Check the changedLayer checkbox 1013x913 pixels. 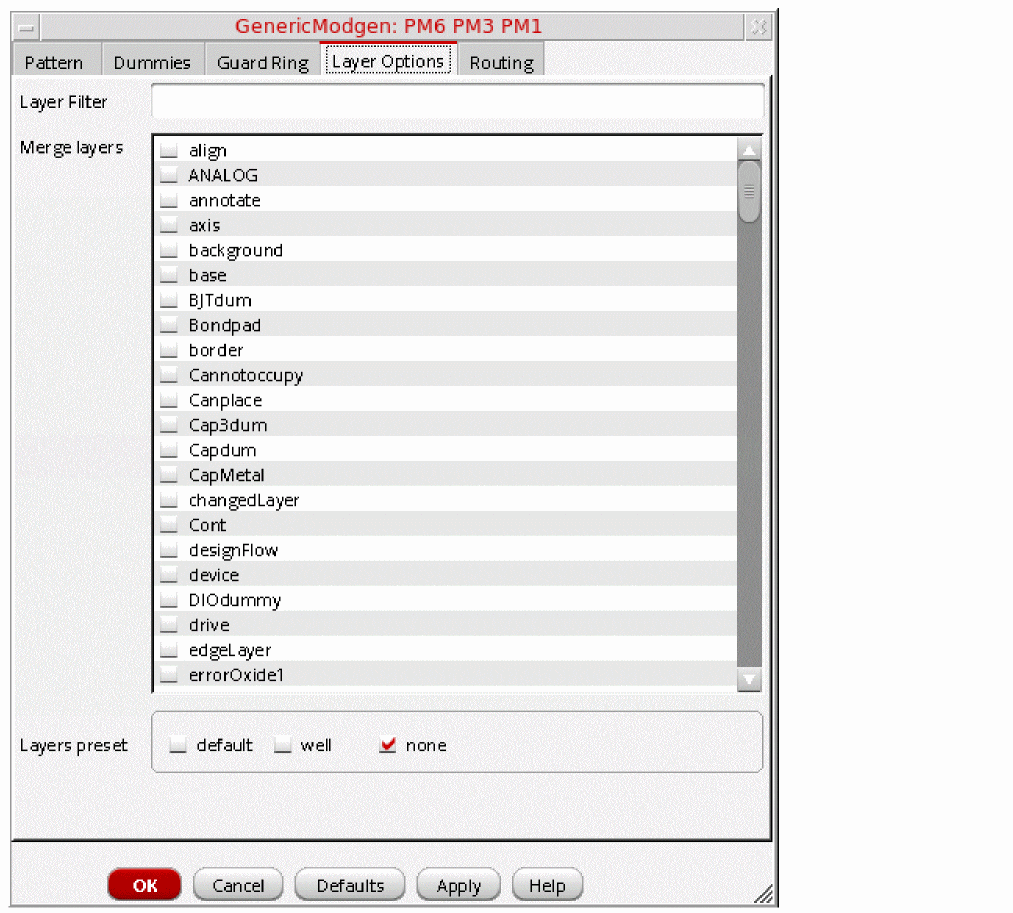[x=169, y=500]
